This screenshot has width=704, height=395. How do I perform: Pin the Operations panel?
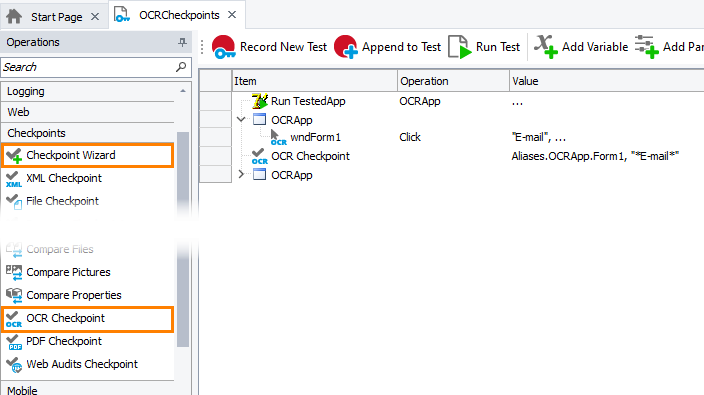tap(182, 42)
